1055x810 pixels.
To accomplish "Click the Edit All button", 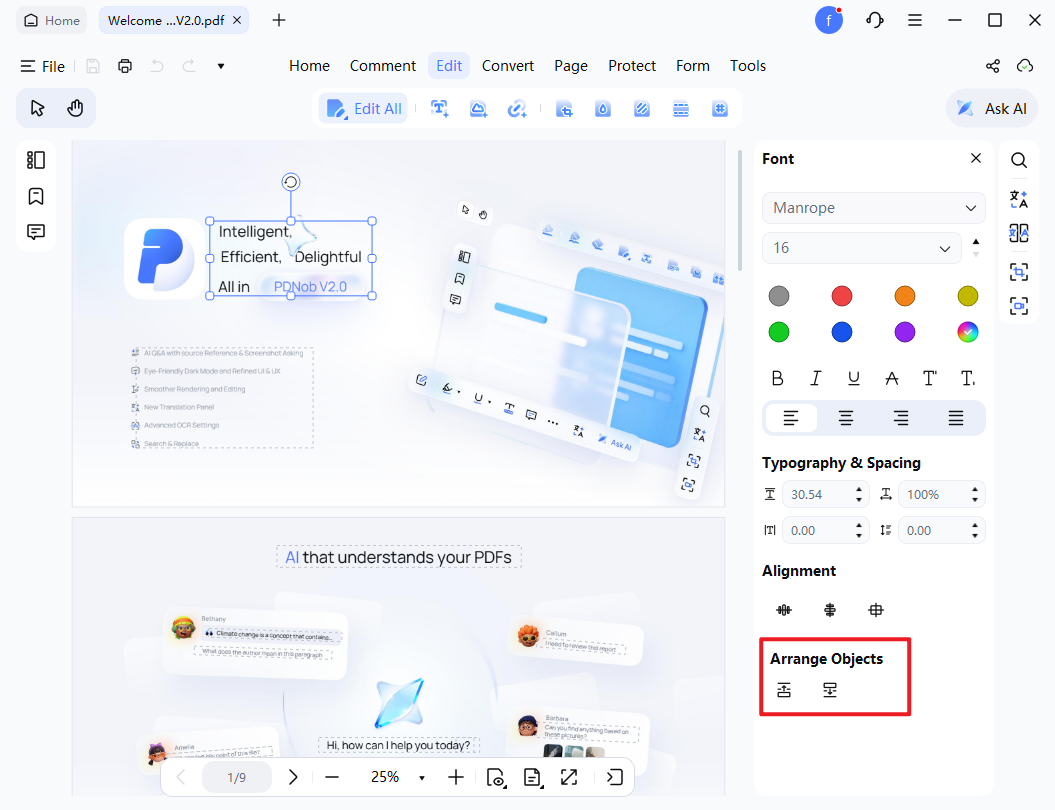I will [363, 108].
